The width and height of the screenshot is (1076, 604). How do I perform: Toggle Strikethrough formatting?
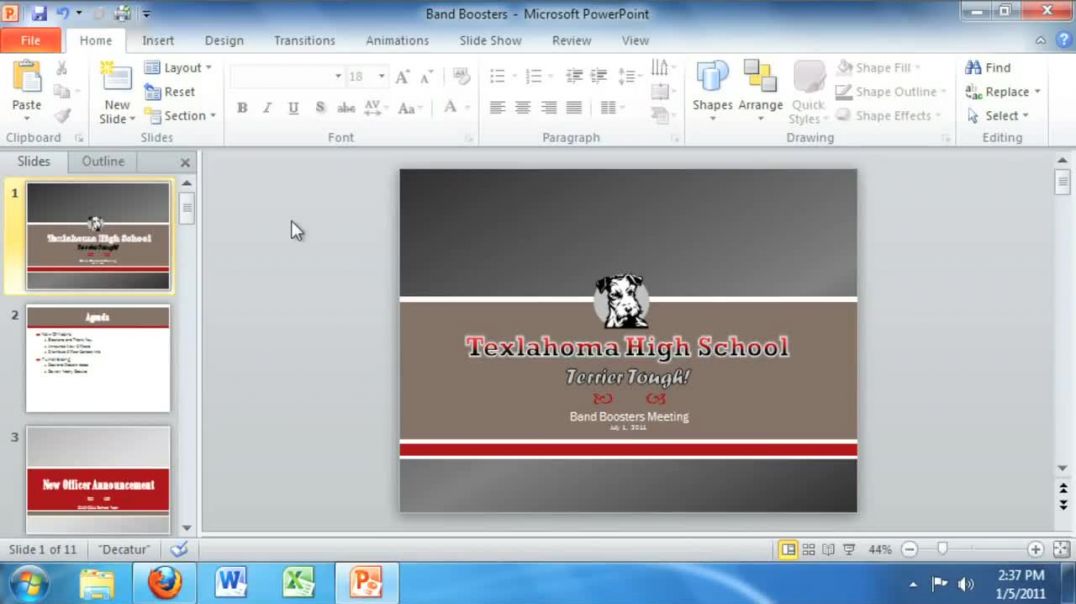tap(346, 108)
